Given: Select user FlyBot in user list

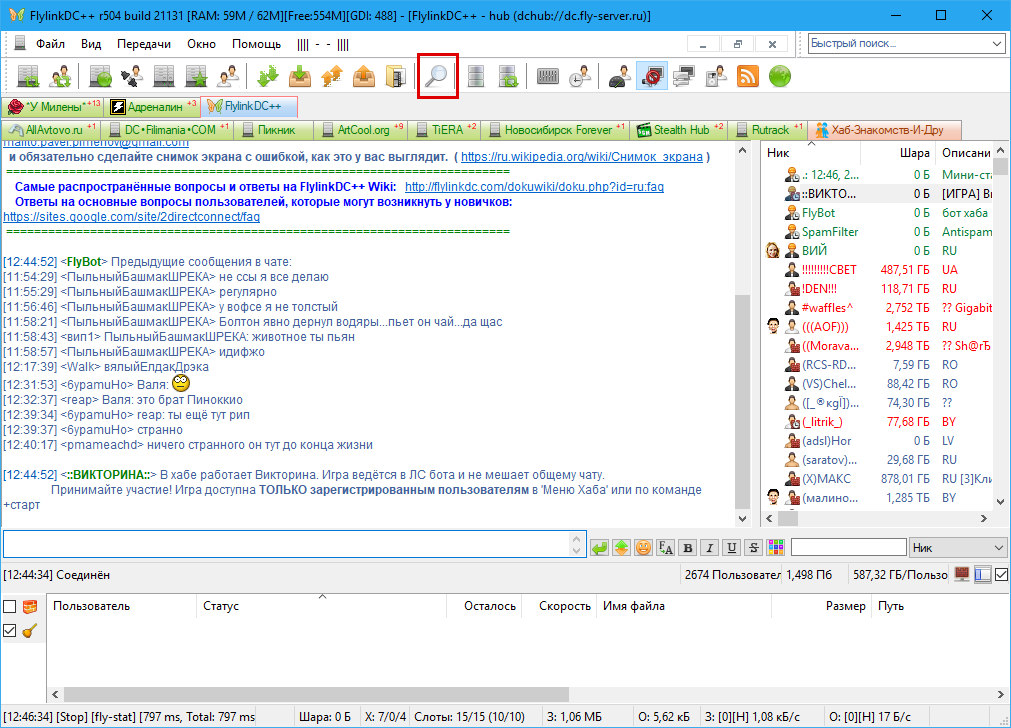Looking at the screenshot, I should coord(818,213).
